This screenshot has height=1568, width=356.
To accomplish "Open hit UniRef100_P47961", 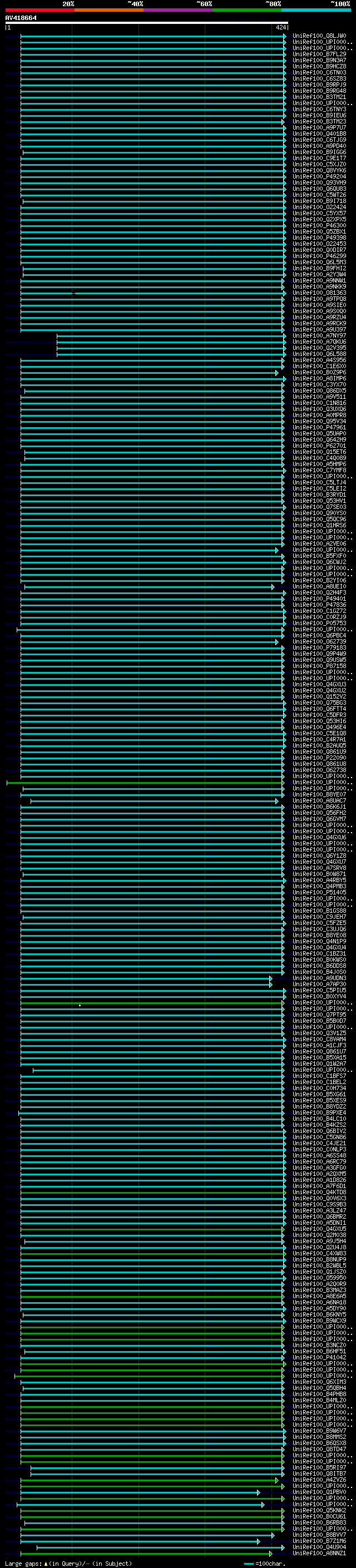I will coord(319,427).
